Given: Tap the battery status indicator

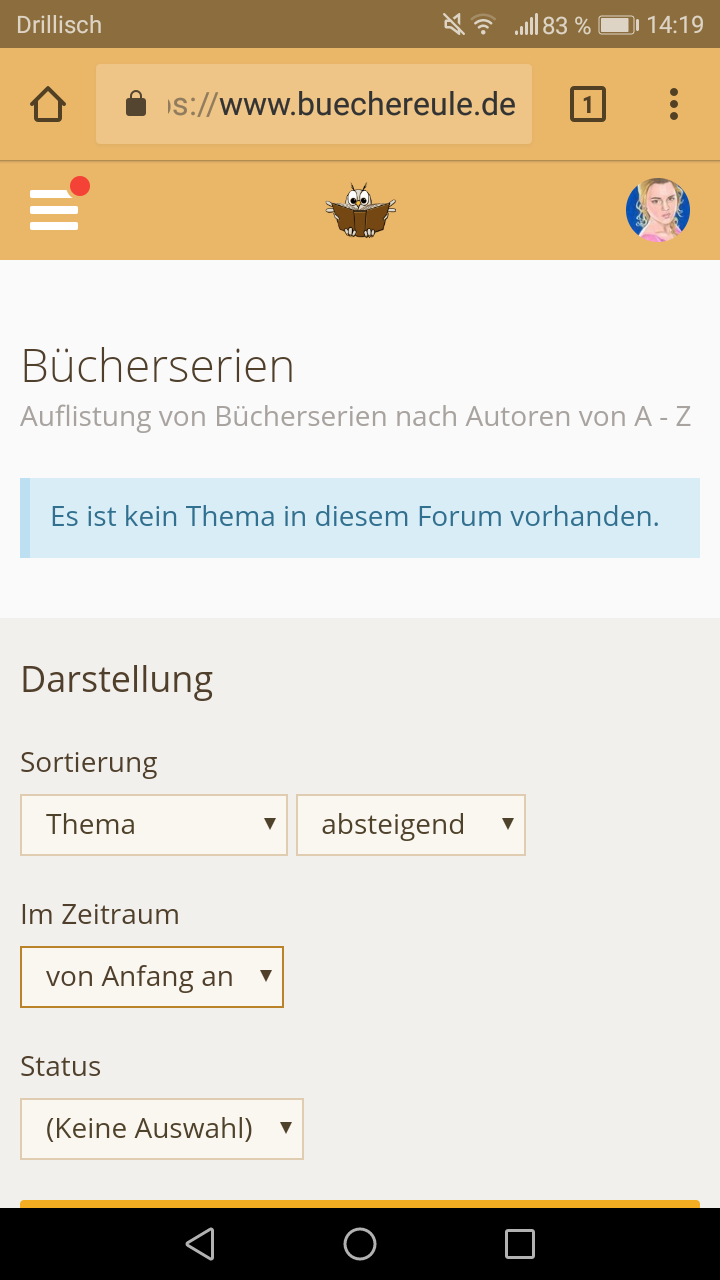Looking at the screenshot, I should click(618, 25).
